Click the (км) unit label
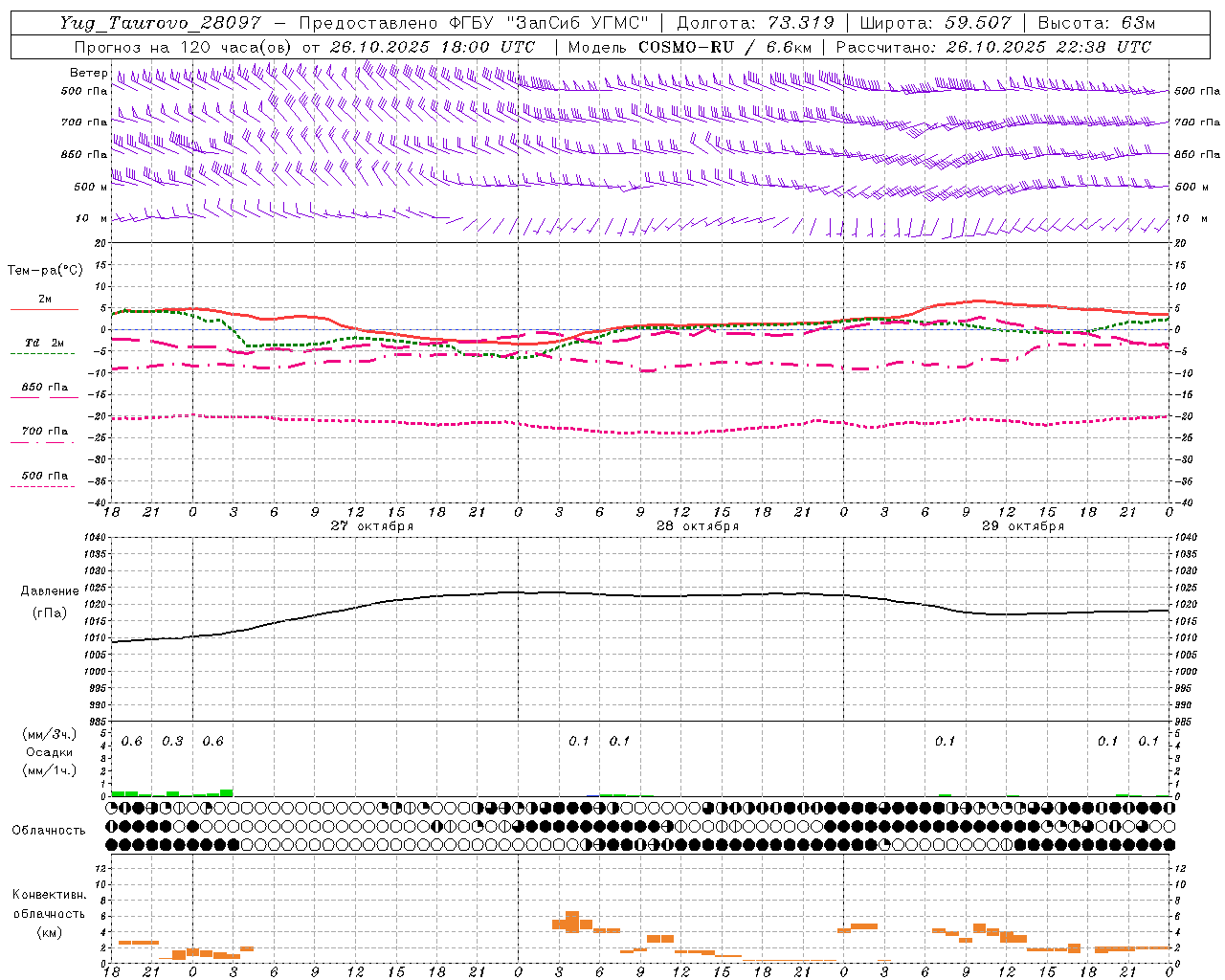This screenshot has width=1225, height=980. point(49,932)
